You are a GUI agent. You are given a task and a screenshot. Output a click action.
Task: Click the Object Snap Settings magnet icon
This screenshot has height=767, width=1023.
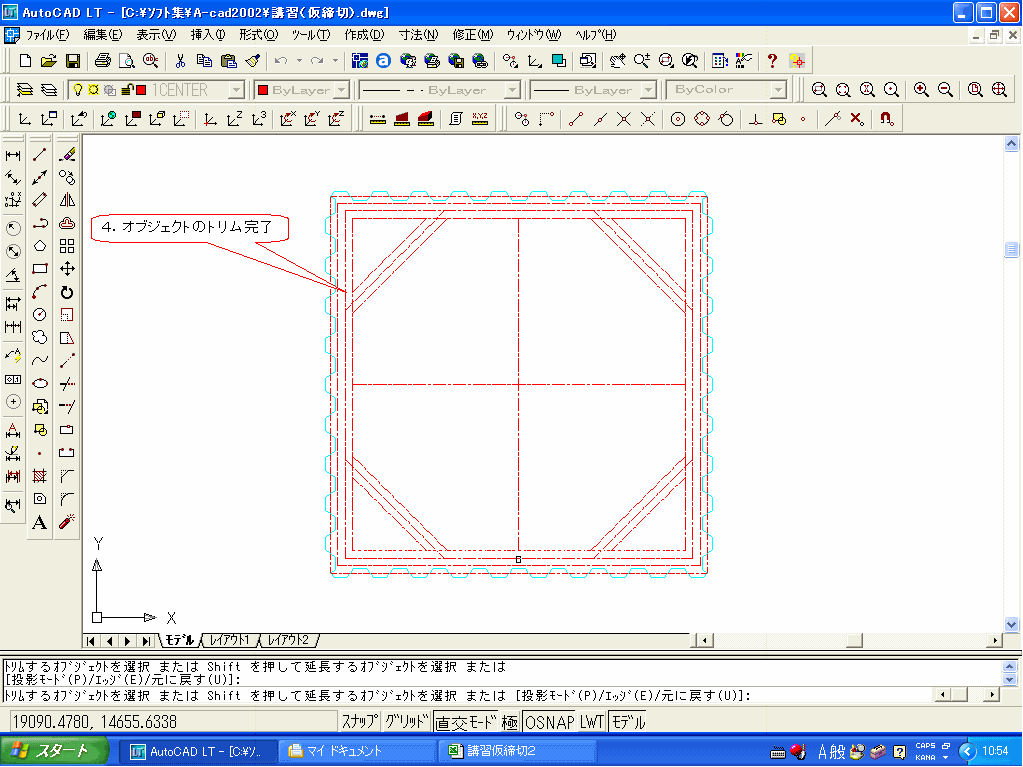(x=886, y=119)
